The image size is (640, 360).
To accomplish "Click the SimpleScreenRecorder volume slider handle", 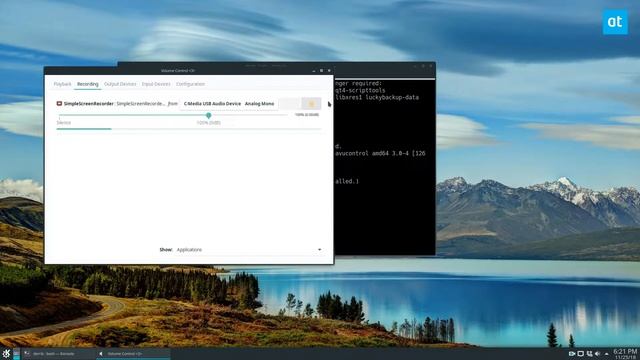I will click(x=209, y=116).
